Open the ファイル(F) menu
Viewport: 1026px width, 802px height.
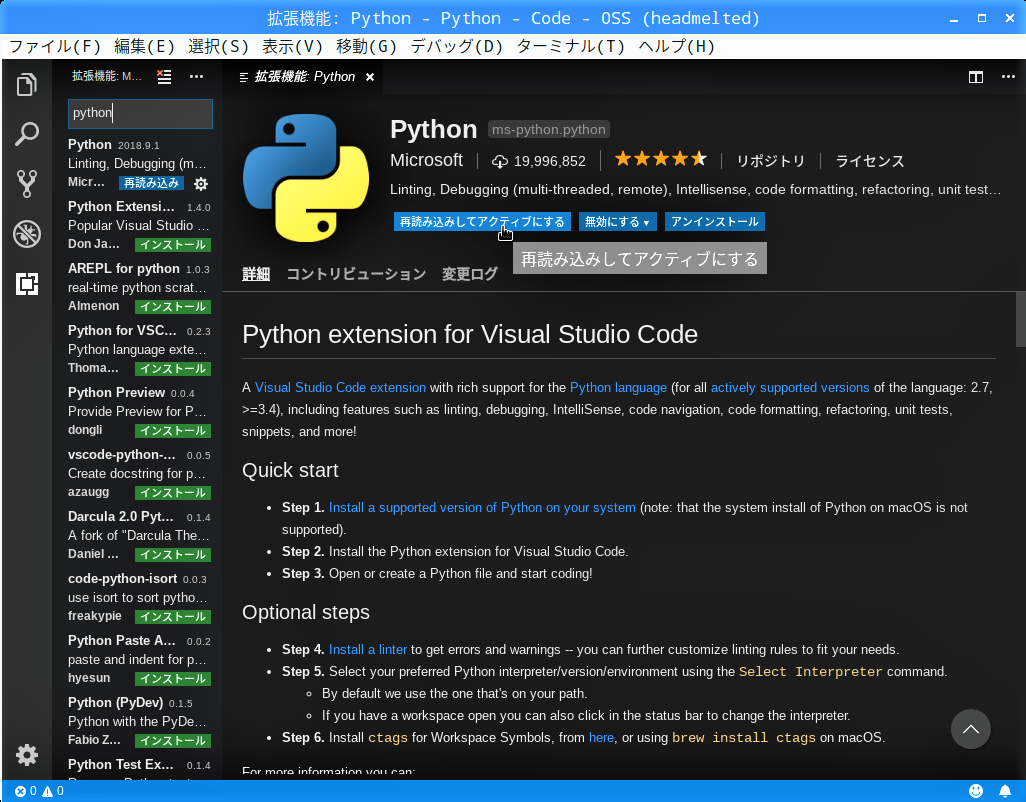[x=56, y=46]
